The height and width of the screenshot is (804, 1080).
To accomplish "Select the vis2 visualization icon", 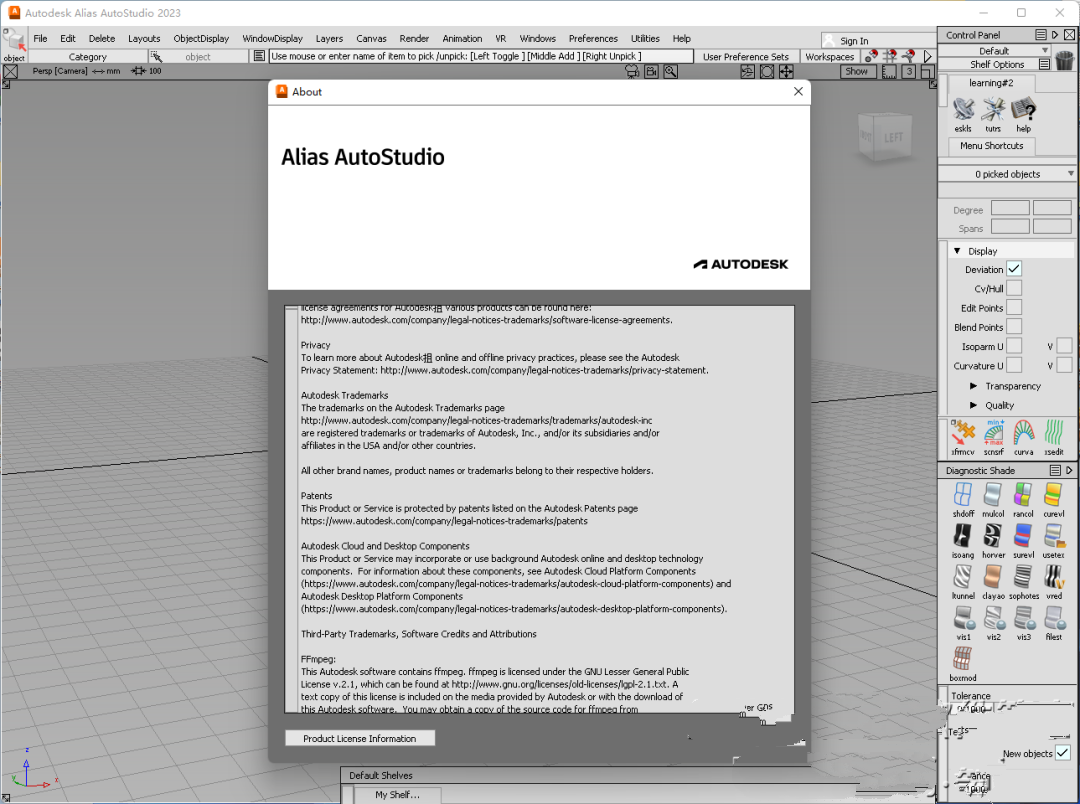I will (993, 618).
